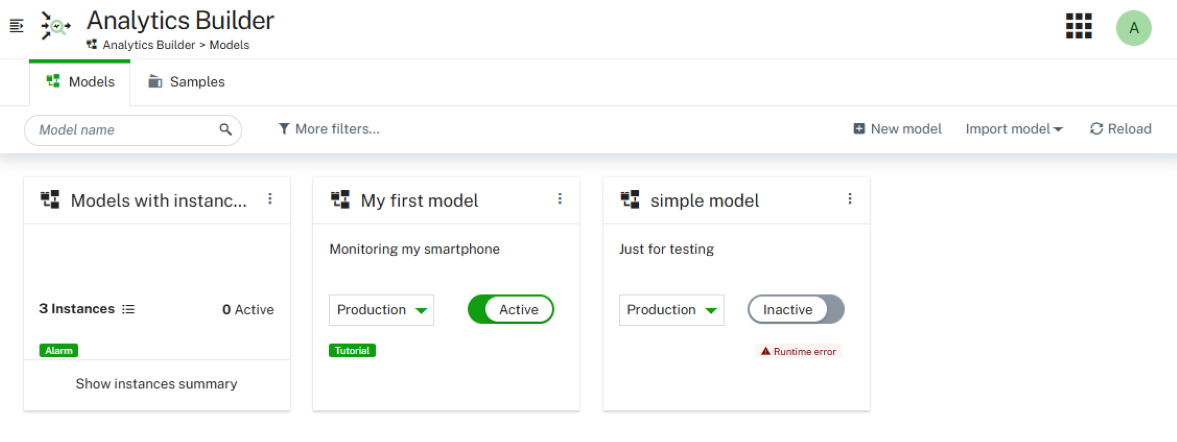Image resolution: width=1177 pixels, height=442 pixels.
Task: Click the 'Models with instanc...' card title
Action: click(x=158, y=200)
